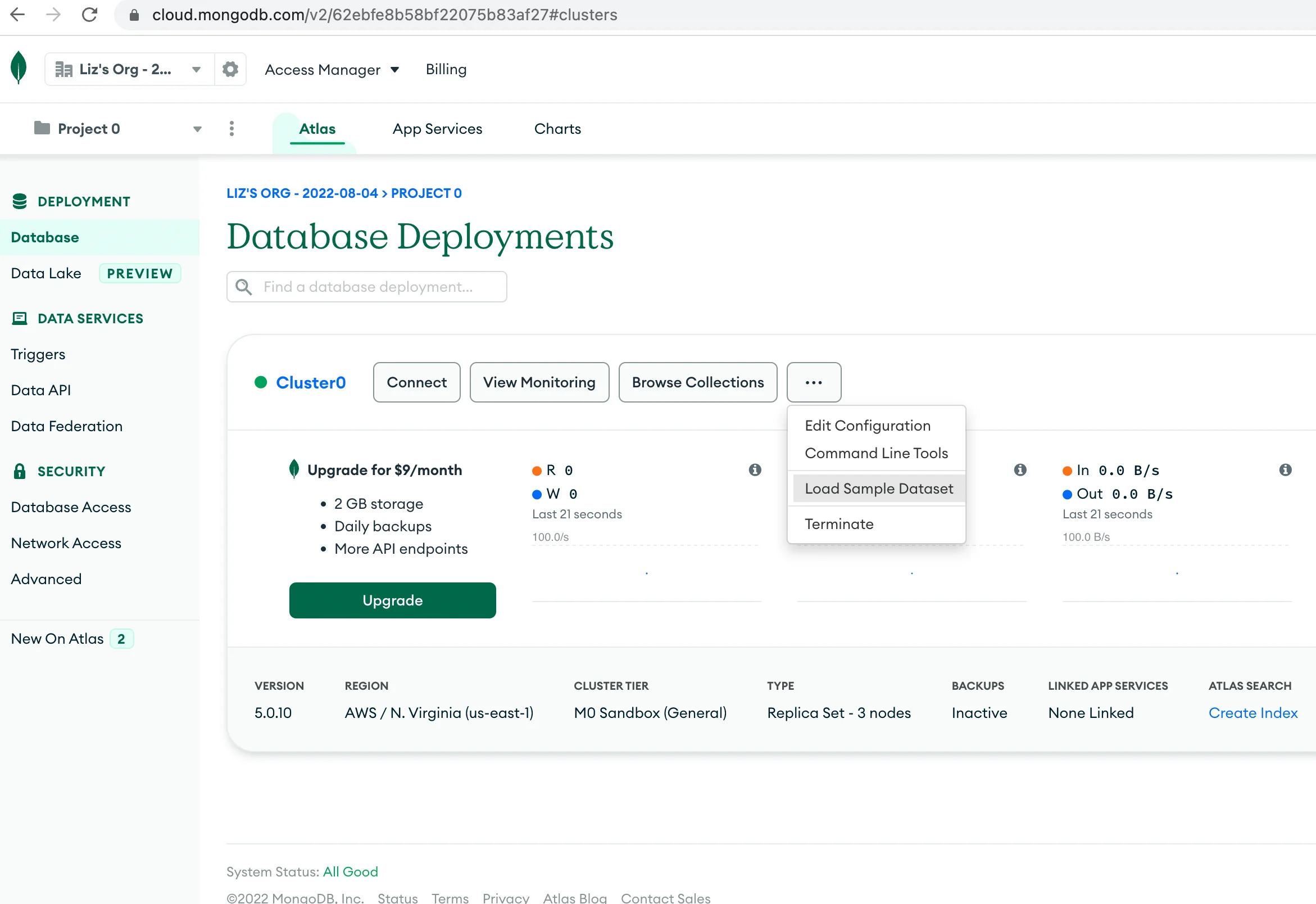Click the green Upgrade button
Screen dimensions: 1316x904
[392, 600]
